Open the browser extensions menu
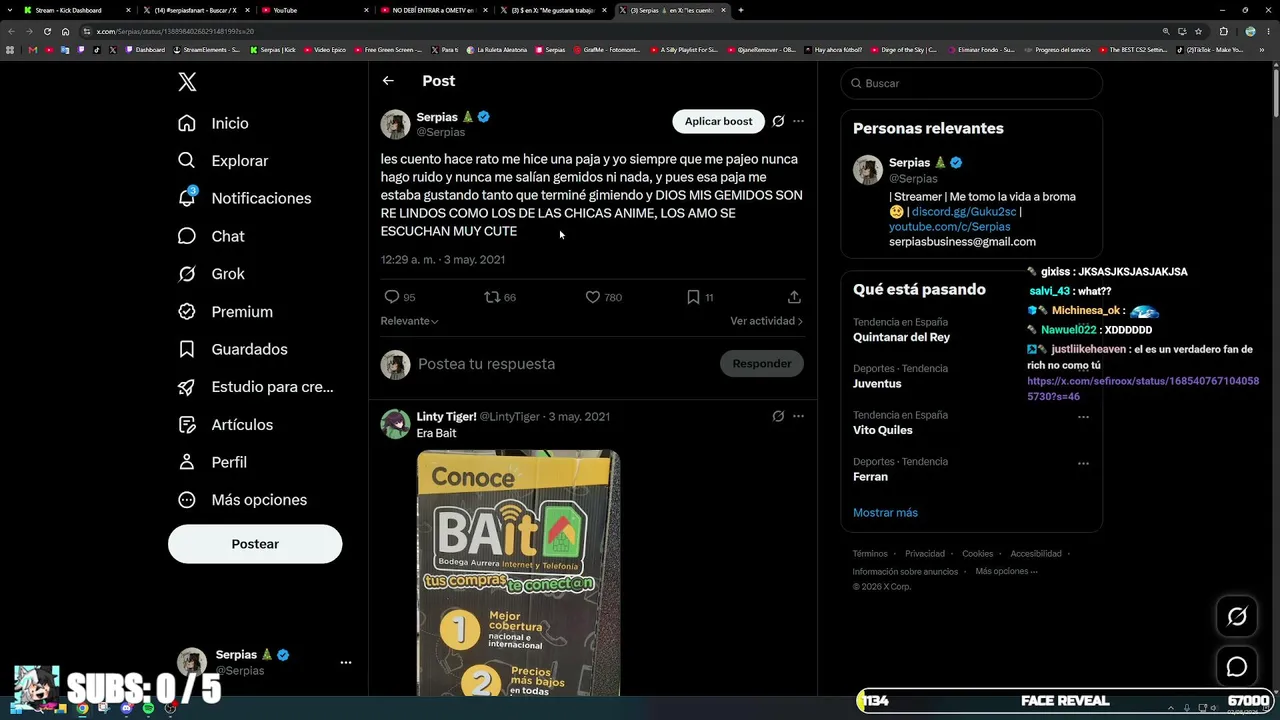This screenshot has width=1280, height=720. tap(1223, 31)
